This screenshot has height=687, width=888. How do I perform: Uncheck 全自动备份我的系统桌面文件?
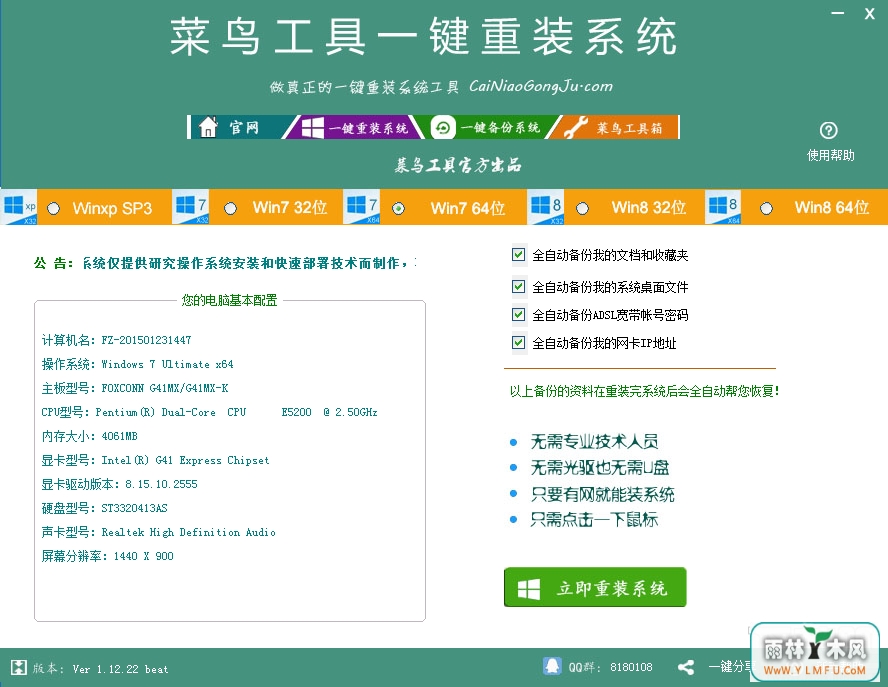[518, 286]
